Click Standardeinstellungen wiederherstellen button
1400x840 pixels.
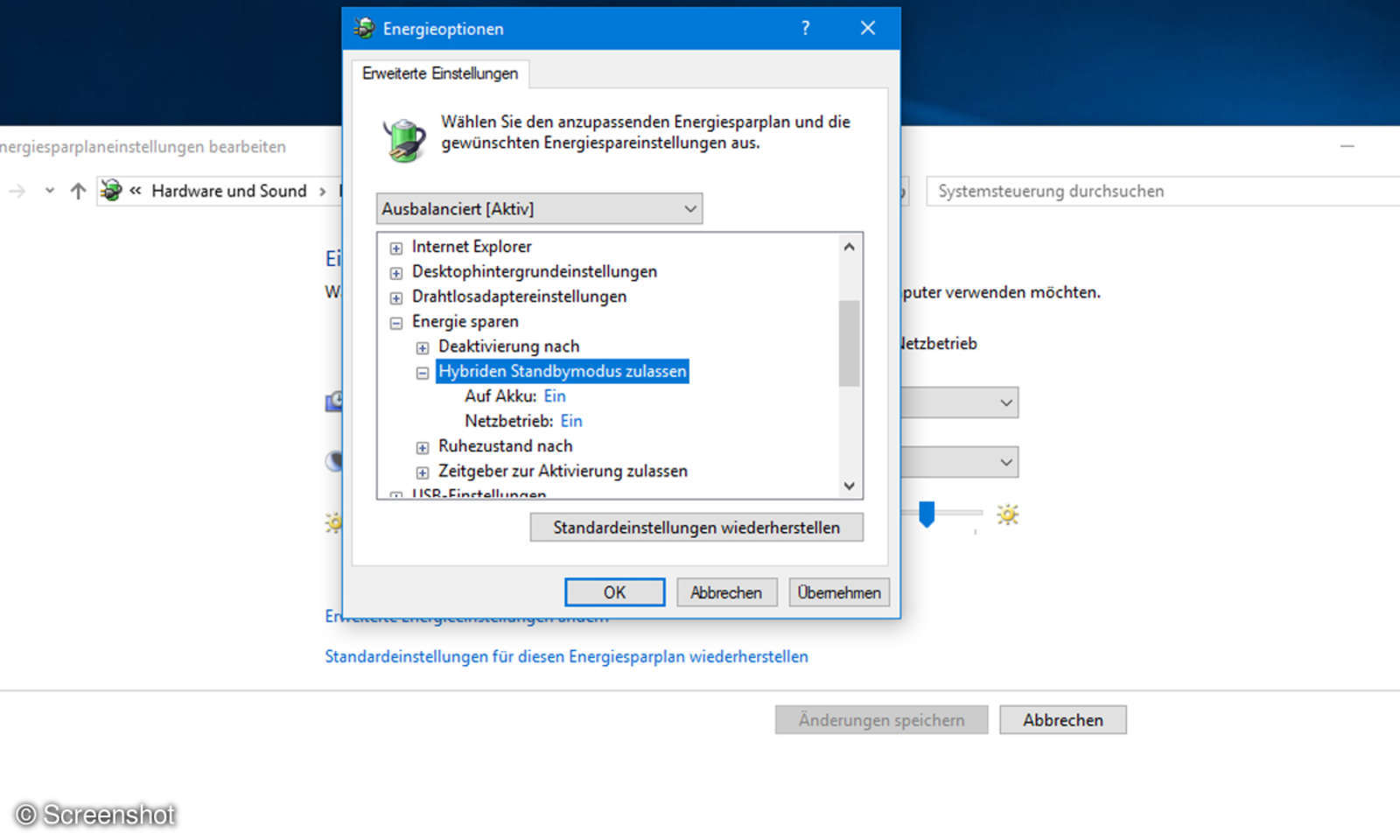[696, 527]
